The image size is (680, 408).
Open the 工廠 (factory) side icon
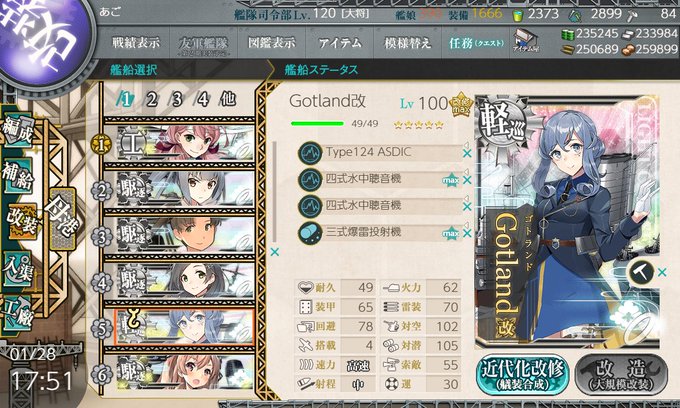click(18, 314)
